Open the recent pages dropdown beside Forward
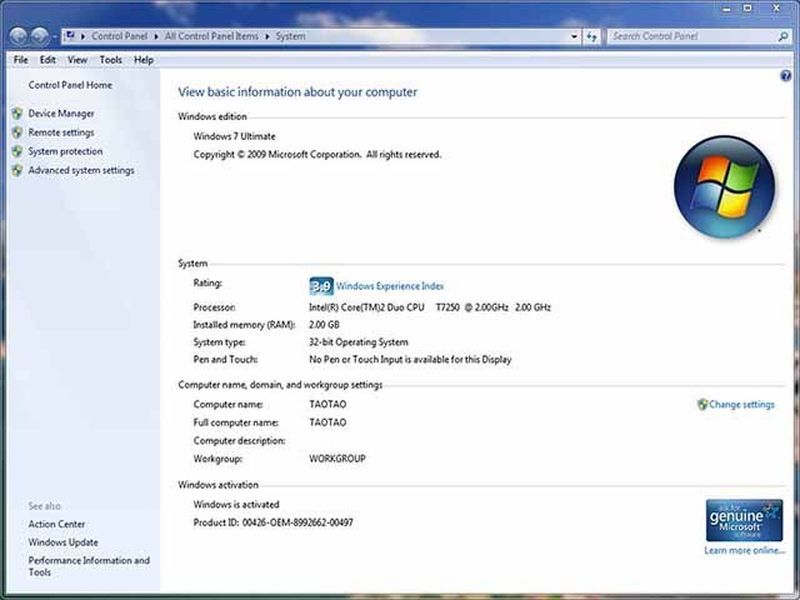800x600 pixels. [x=55, y=37]
